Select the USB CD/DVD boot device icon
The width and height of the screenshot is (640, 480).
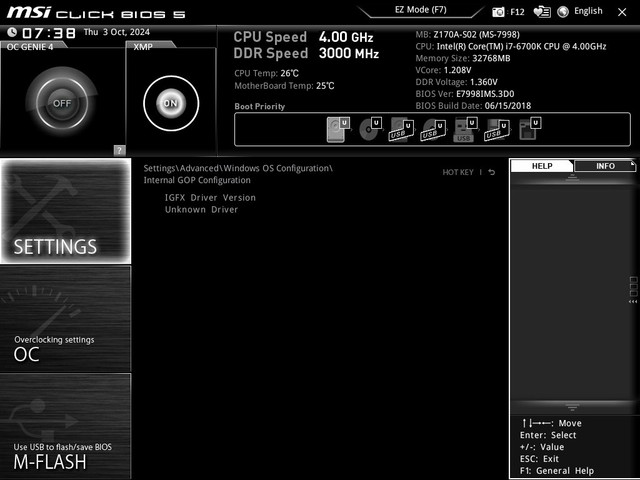click(x=433, y=130)
